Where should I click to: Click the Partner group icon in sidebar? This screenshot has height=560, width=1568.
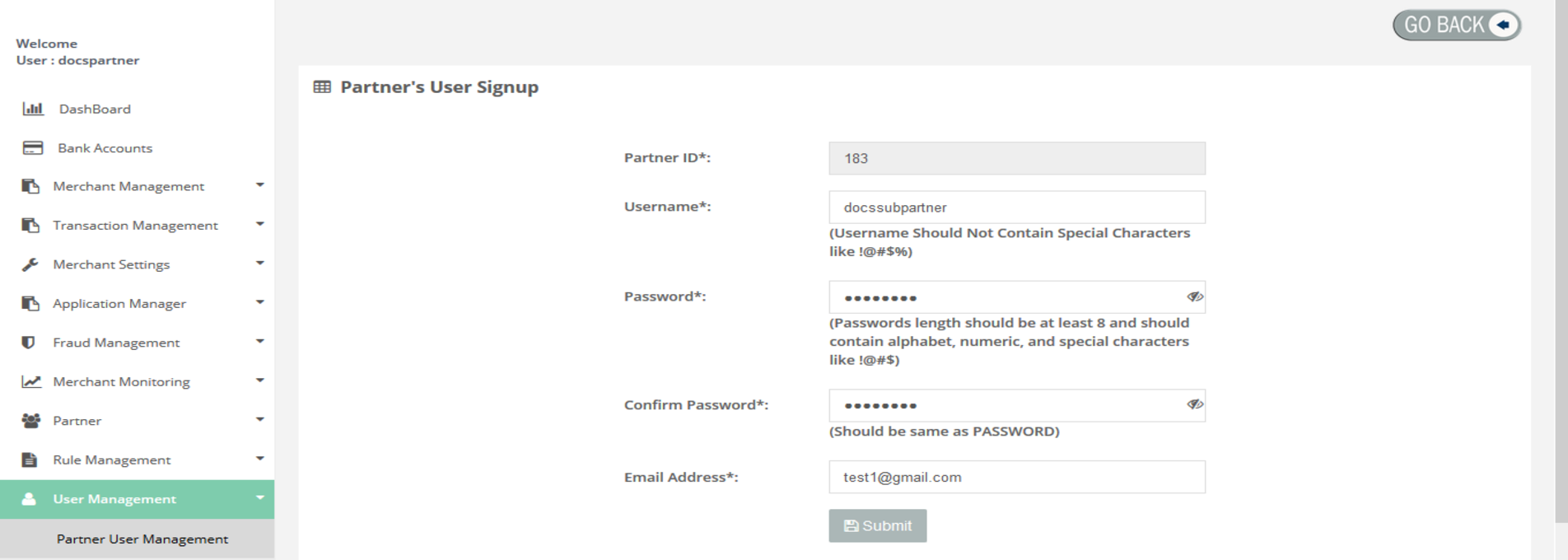pyautogui.click(x=31, y=421)
